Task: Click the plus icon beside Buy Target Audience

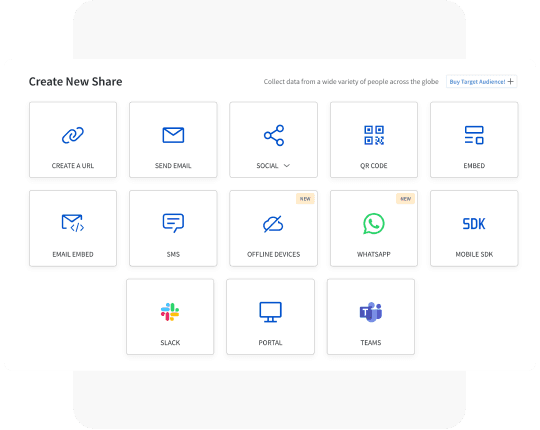Action: (511, 82)
